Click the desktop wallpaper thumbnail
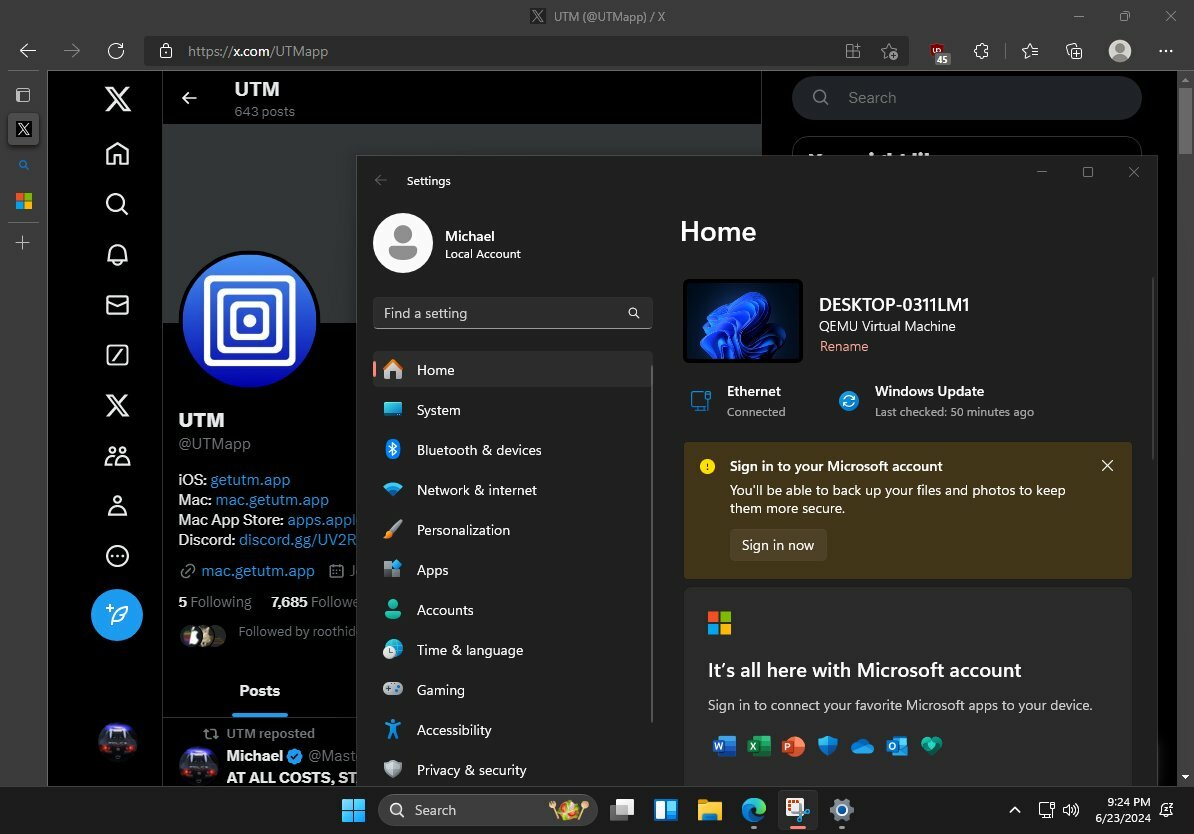The width and height of the screenshot is (1194, 834). (743, 321)
